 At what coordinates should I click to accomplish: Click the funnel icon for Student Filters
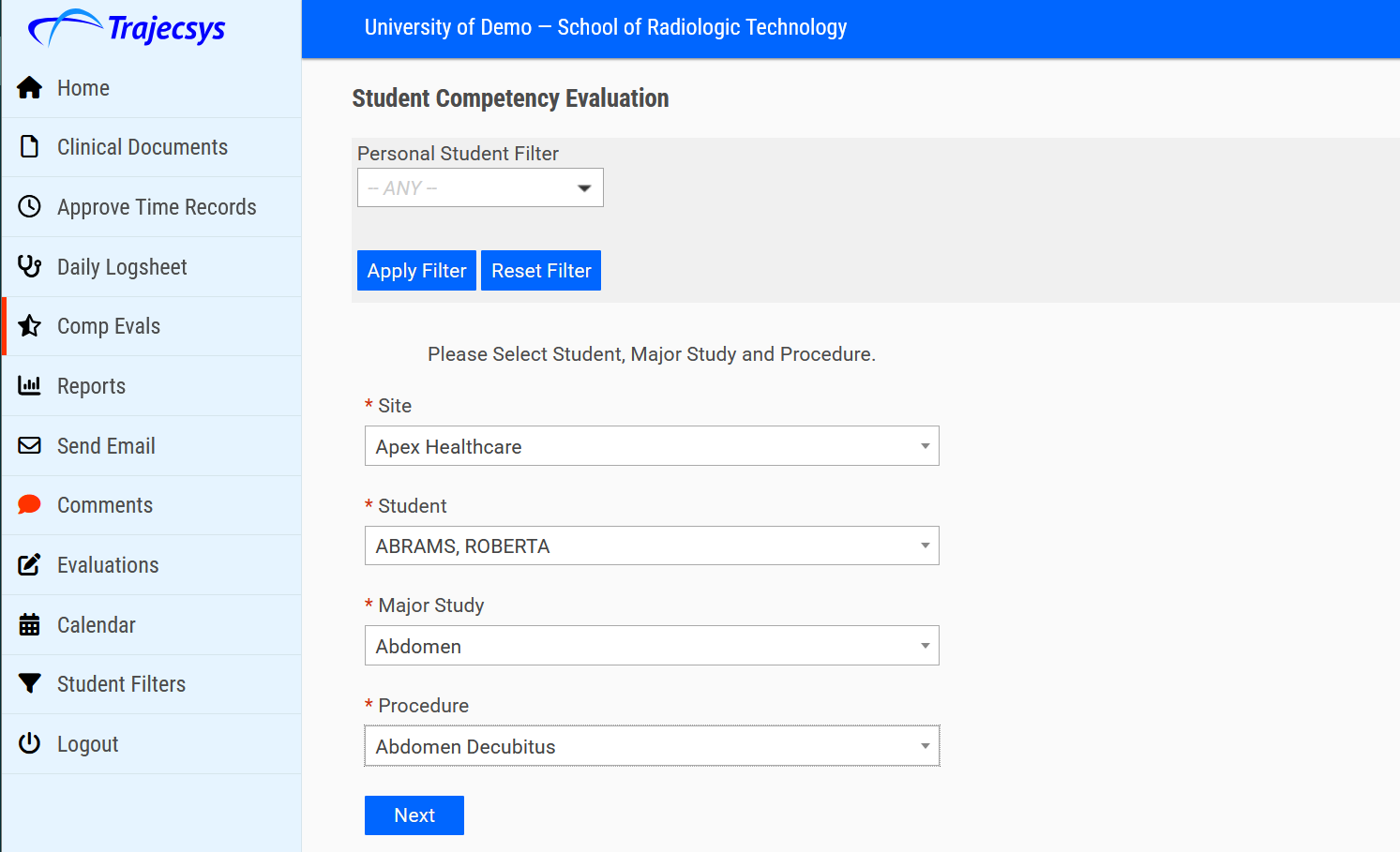(x=29, y=684)
